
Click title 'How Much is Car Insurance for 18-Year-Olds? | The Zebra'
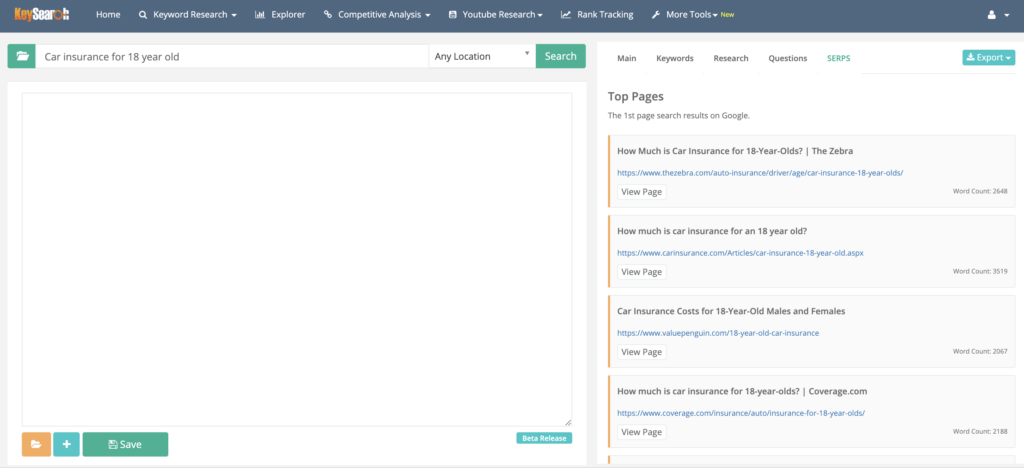(735, 151)
